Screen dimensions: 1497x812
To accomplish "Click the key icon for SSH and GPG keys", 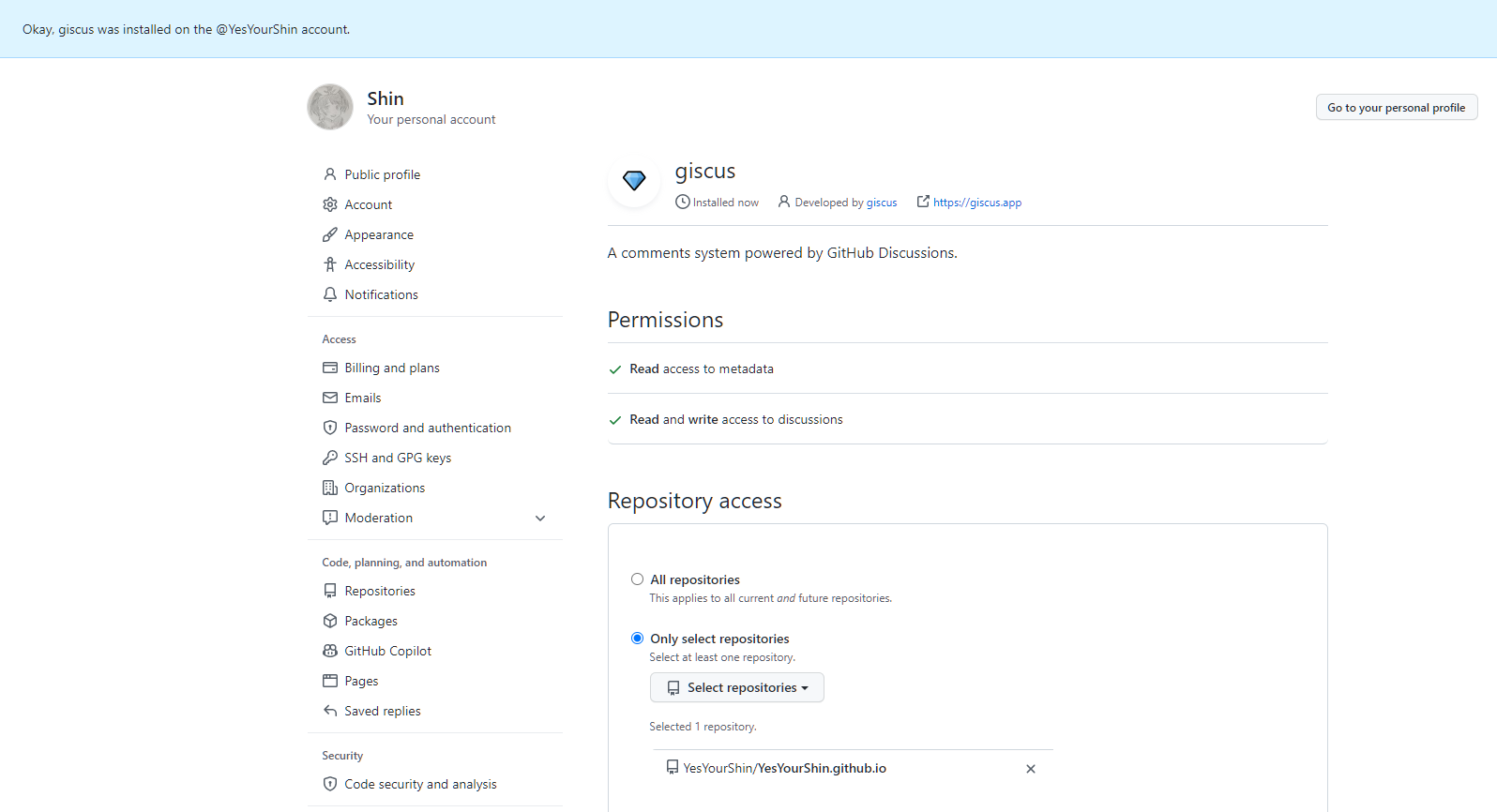I will [x=330, y=458].
